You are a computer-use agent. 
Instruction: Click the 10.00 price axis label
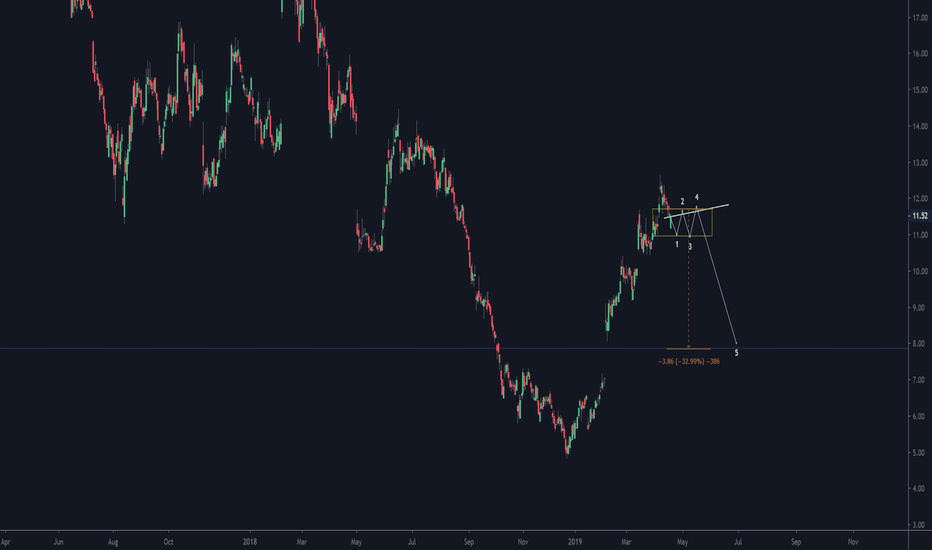(920, 271)
